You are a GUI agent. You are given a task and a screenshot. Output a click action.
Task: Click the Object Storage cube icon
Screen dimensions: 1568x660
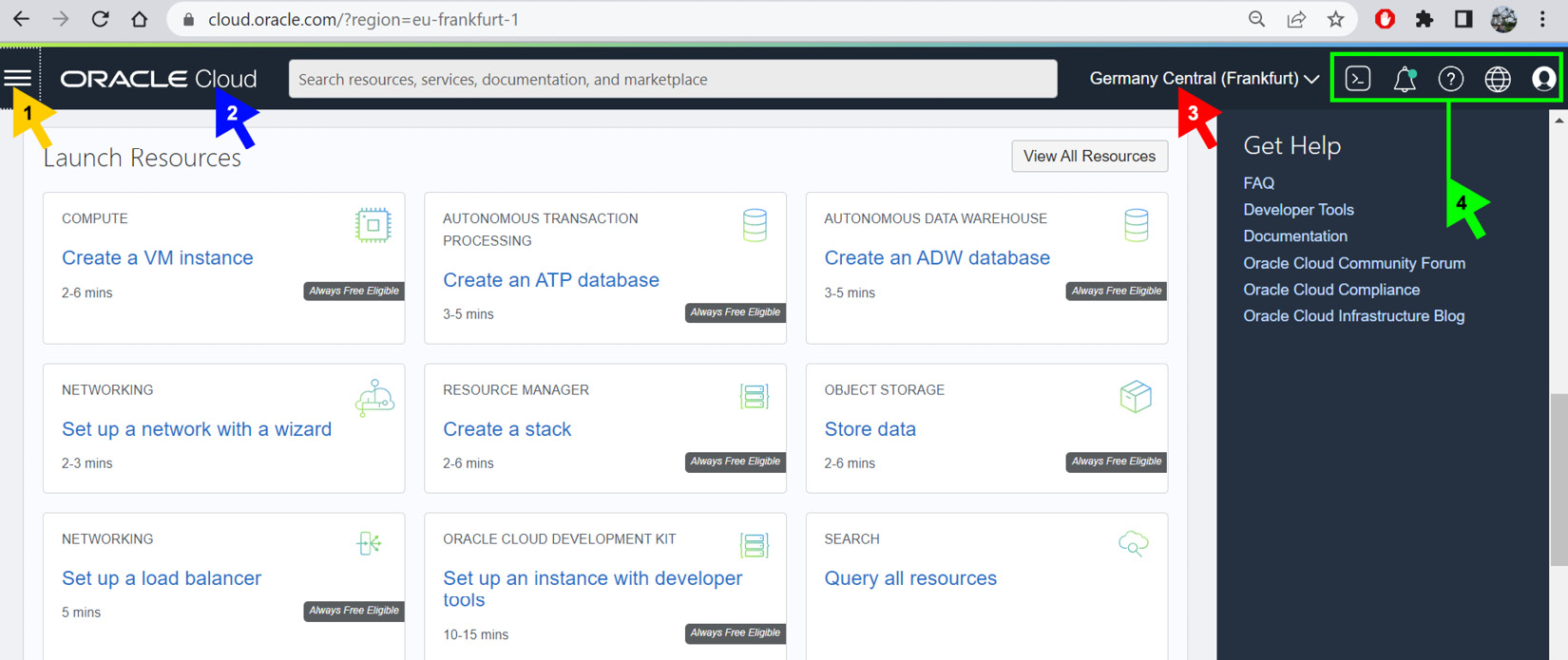[x=1136, y=396]
